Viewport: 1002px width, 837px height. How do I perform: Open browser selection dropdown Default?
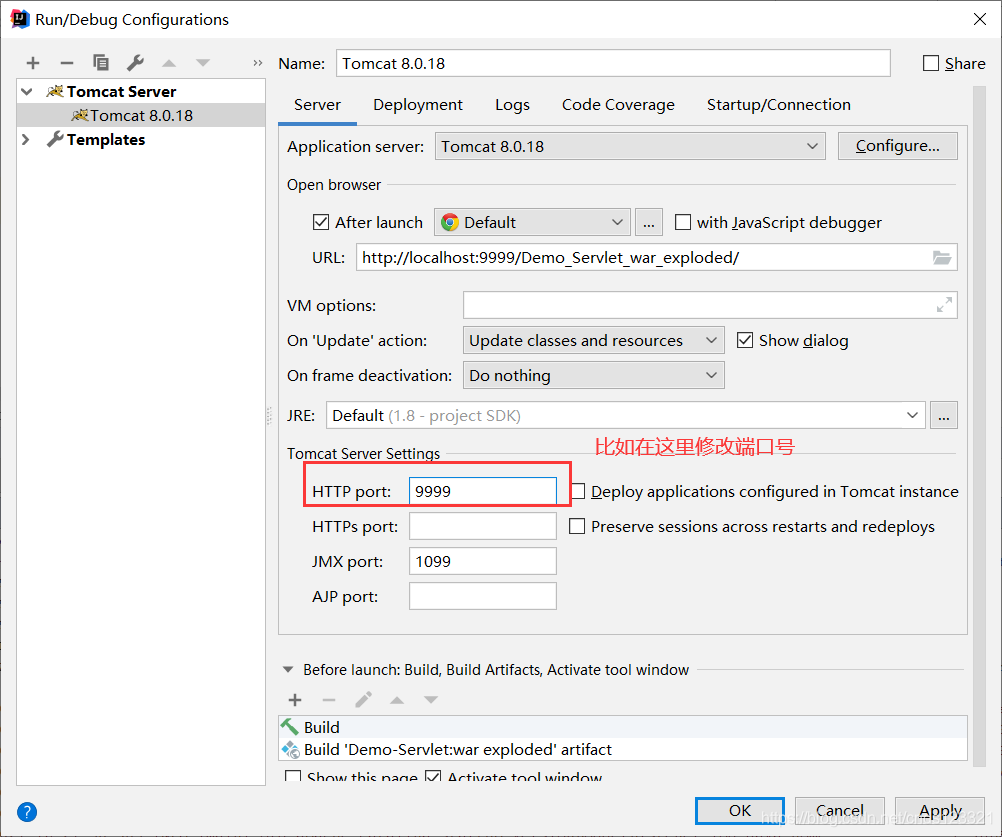click(x=532, y=222)
